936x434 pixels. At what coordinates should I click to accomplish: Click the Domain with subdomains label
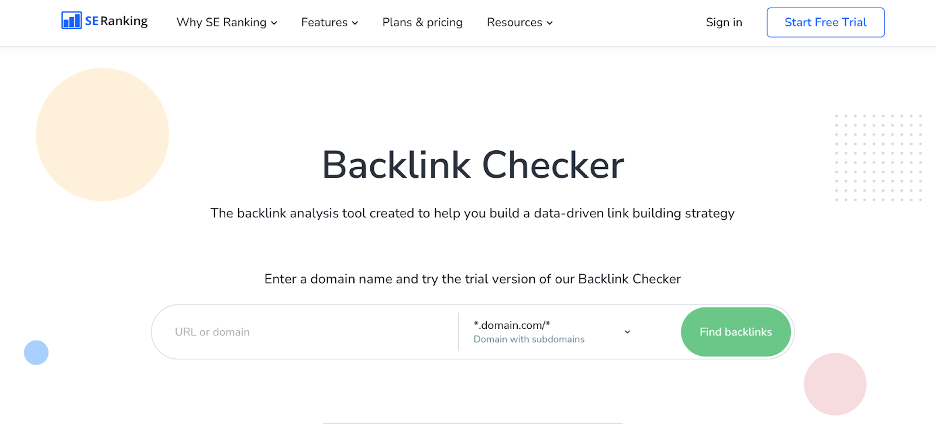click(529, 339)
